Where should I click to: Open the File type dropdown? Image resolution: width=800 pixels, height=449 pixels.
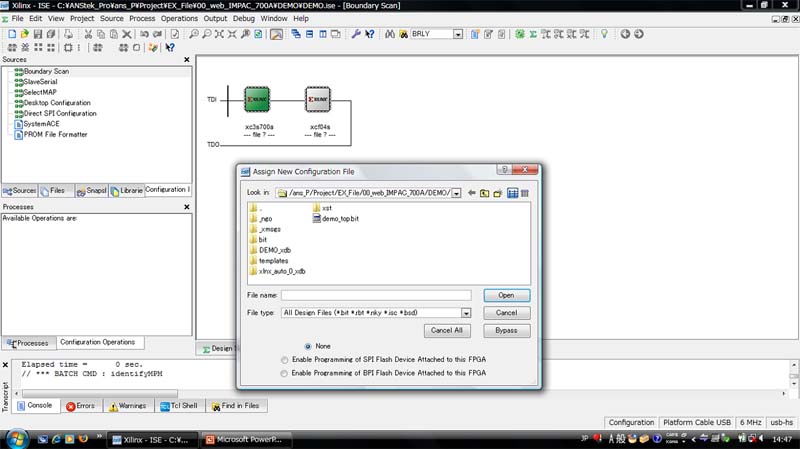tap(466, 313)
